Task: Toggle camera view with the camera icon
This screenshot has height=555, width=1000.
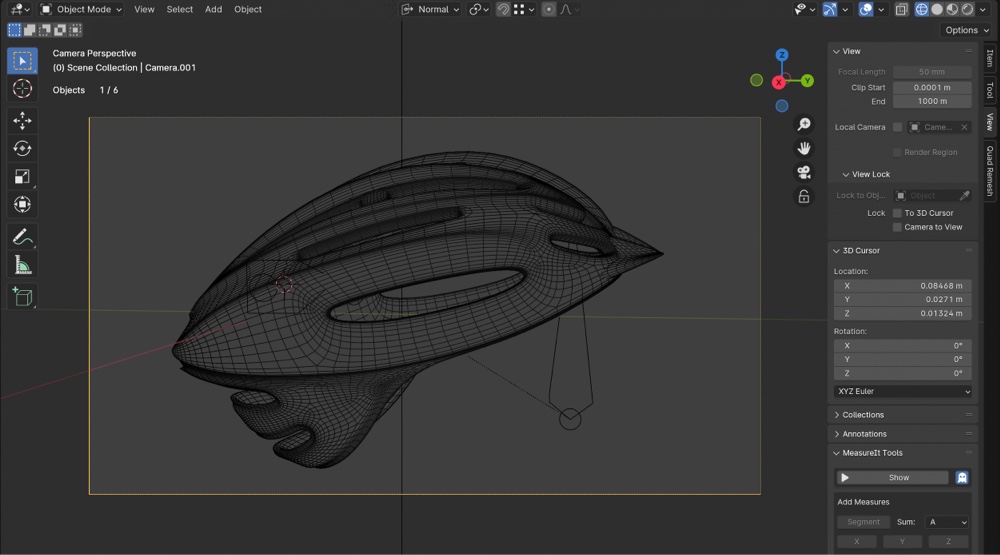Action: click(x=804, y=172)
